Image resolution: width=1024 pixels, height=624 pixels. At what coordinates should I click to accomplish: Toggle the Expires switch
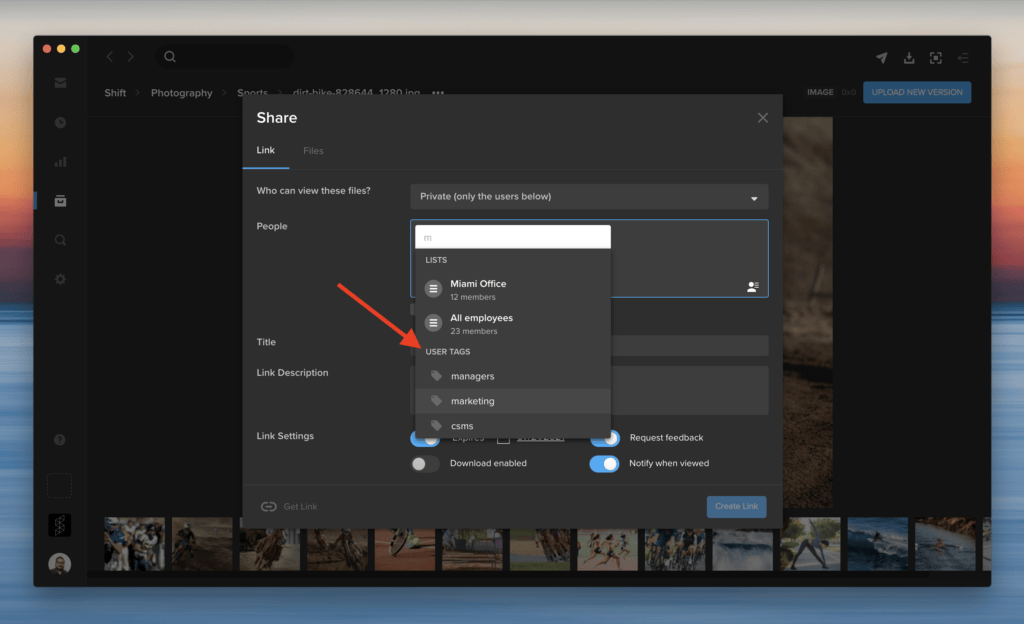pyautogui.click(x=425, y=440)
